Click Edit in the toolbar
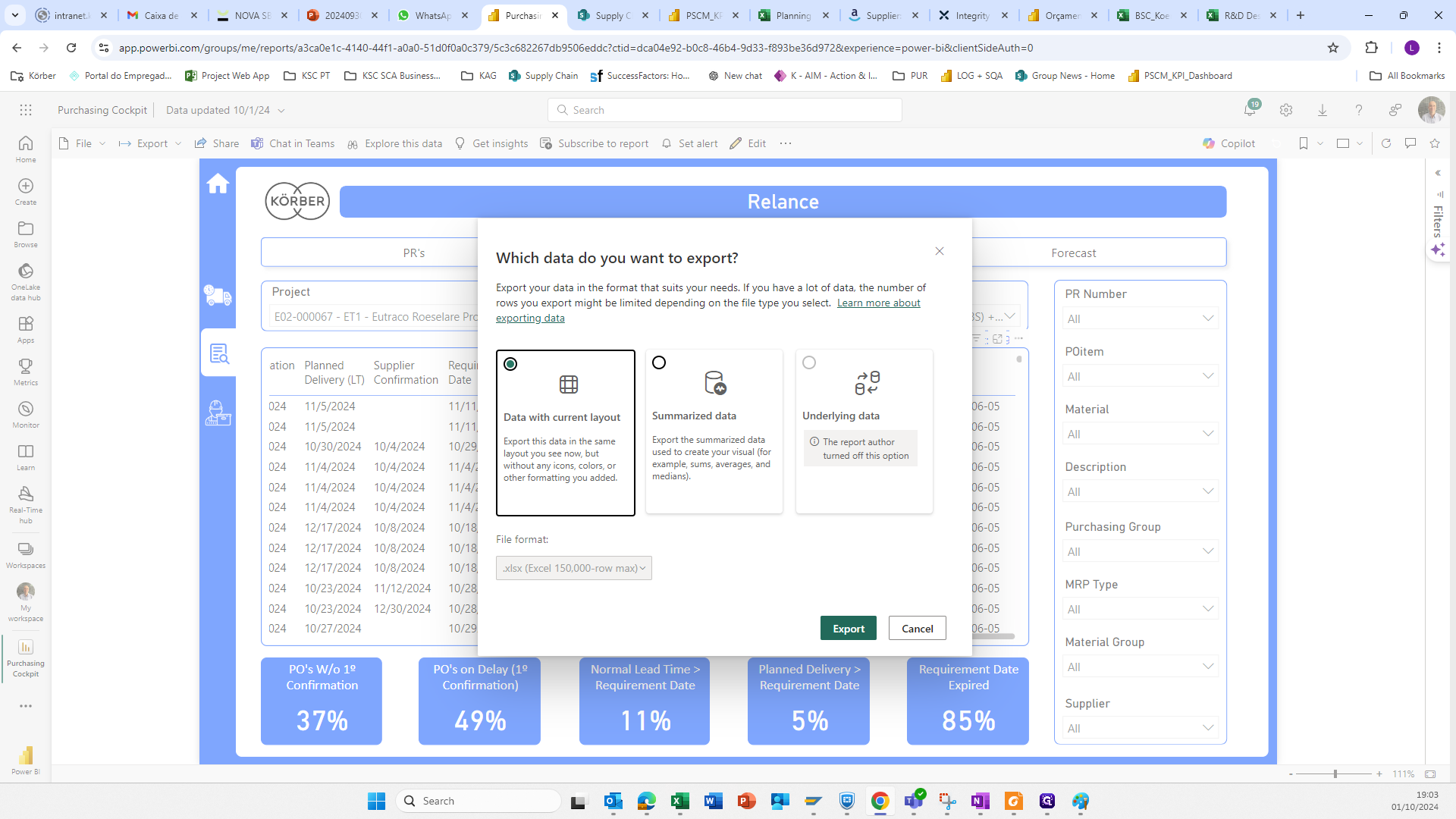Viewport: 1456px width, 819px height. (748, 143)
